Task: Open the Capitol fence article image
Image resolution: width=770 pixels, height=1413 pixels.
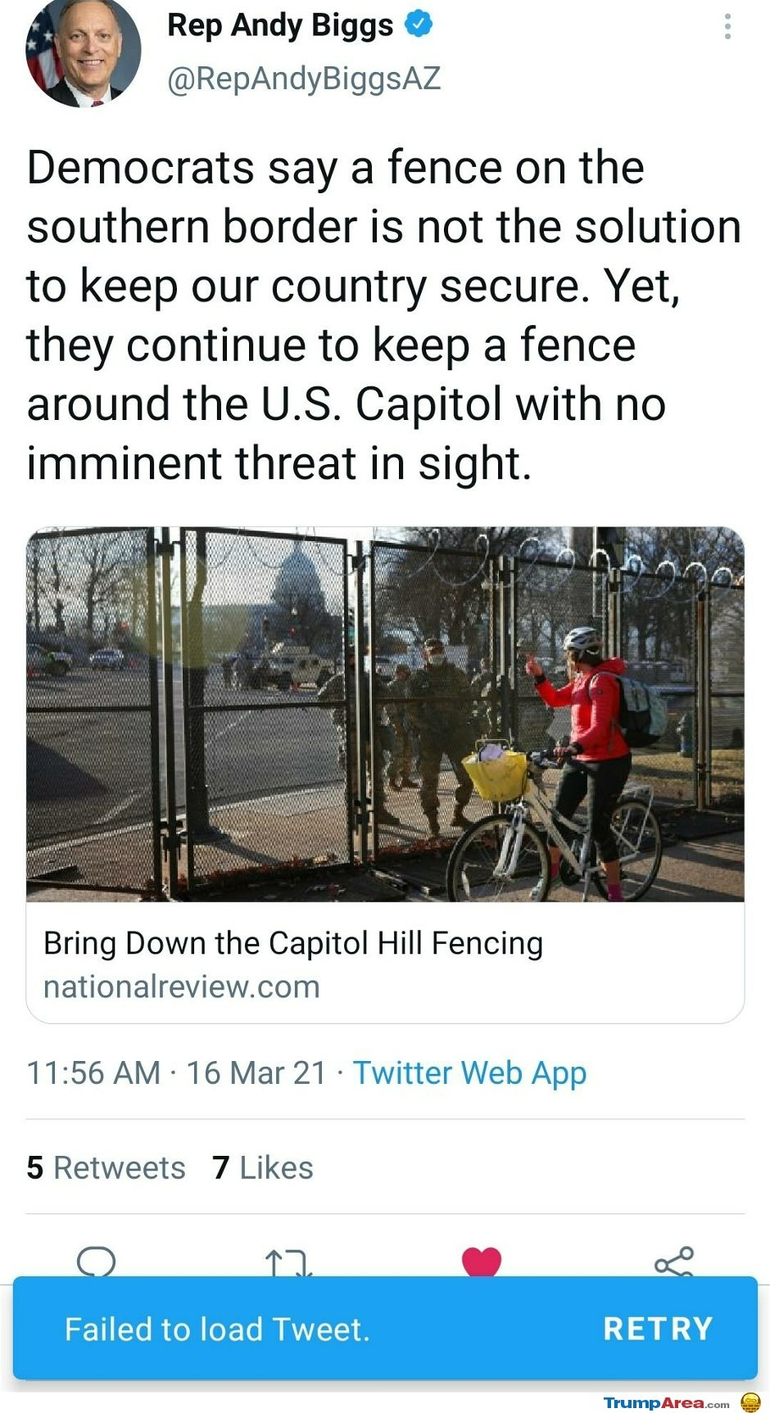Action: [x=385, y=714]
